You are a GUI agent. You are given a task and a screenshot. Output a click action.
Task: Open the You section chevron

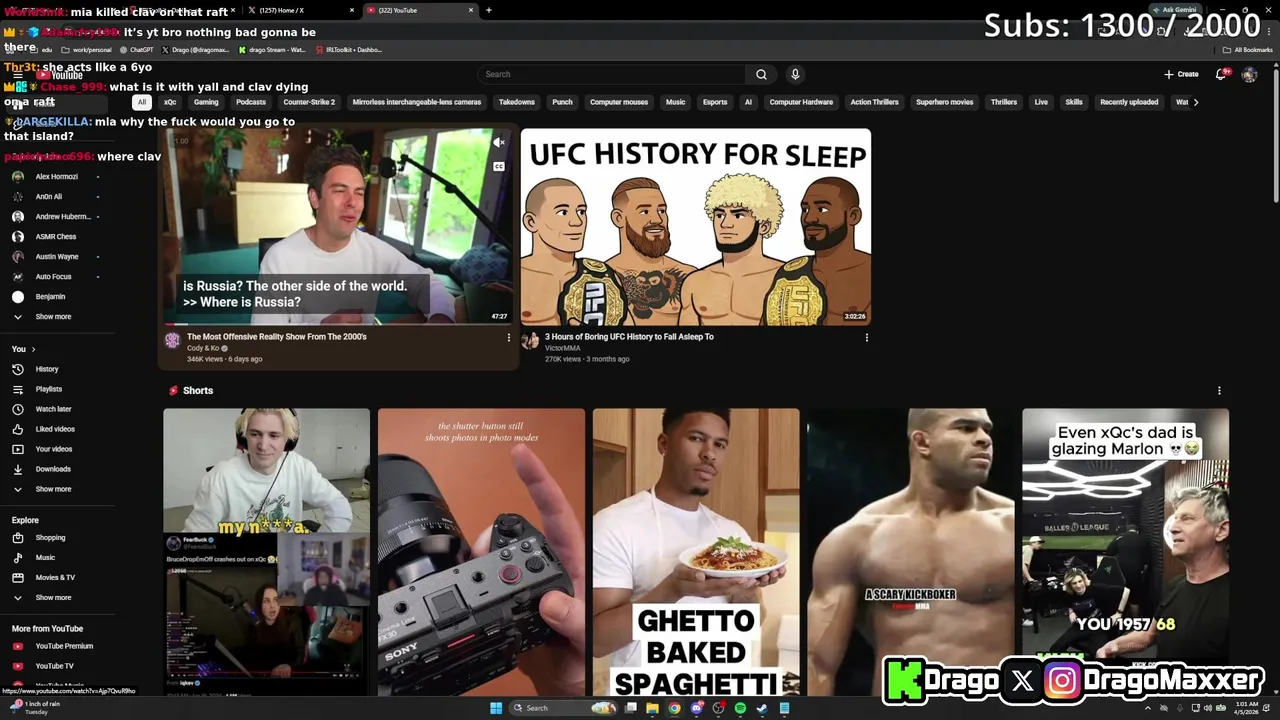click(33, 349)
